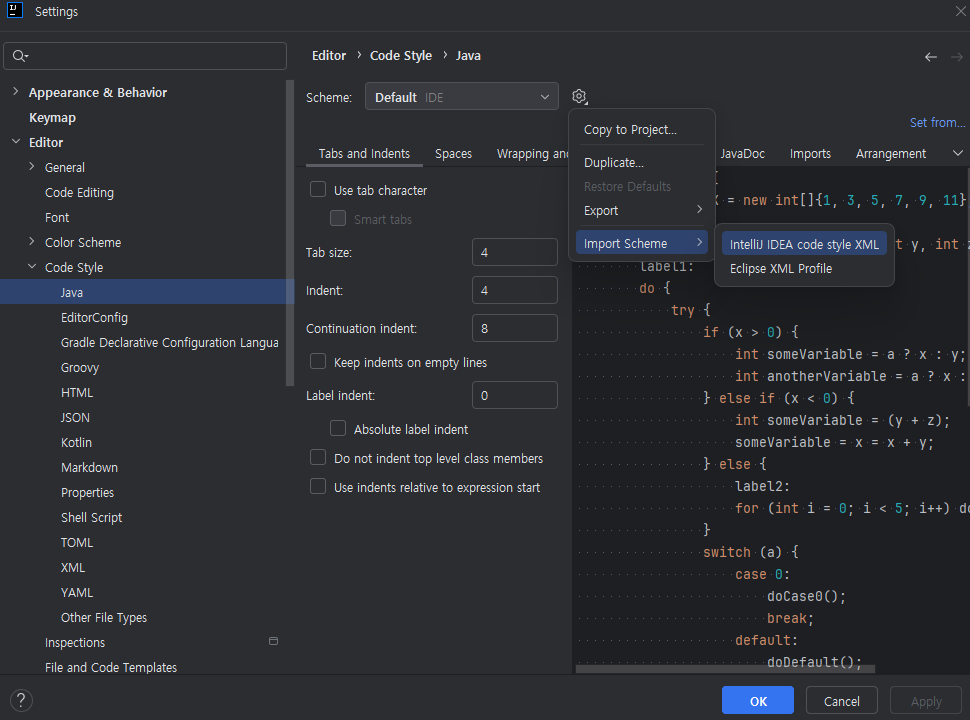Select EditorConfig under Code Style
This screenshot has width=970, height=720.
point(94,317)
